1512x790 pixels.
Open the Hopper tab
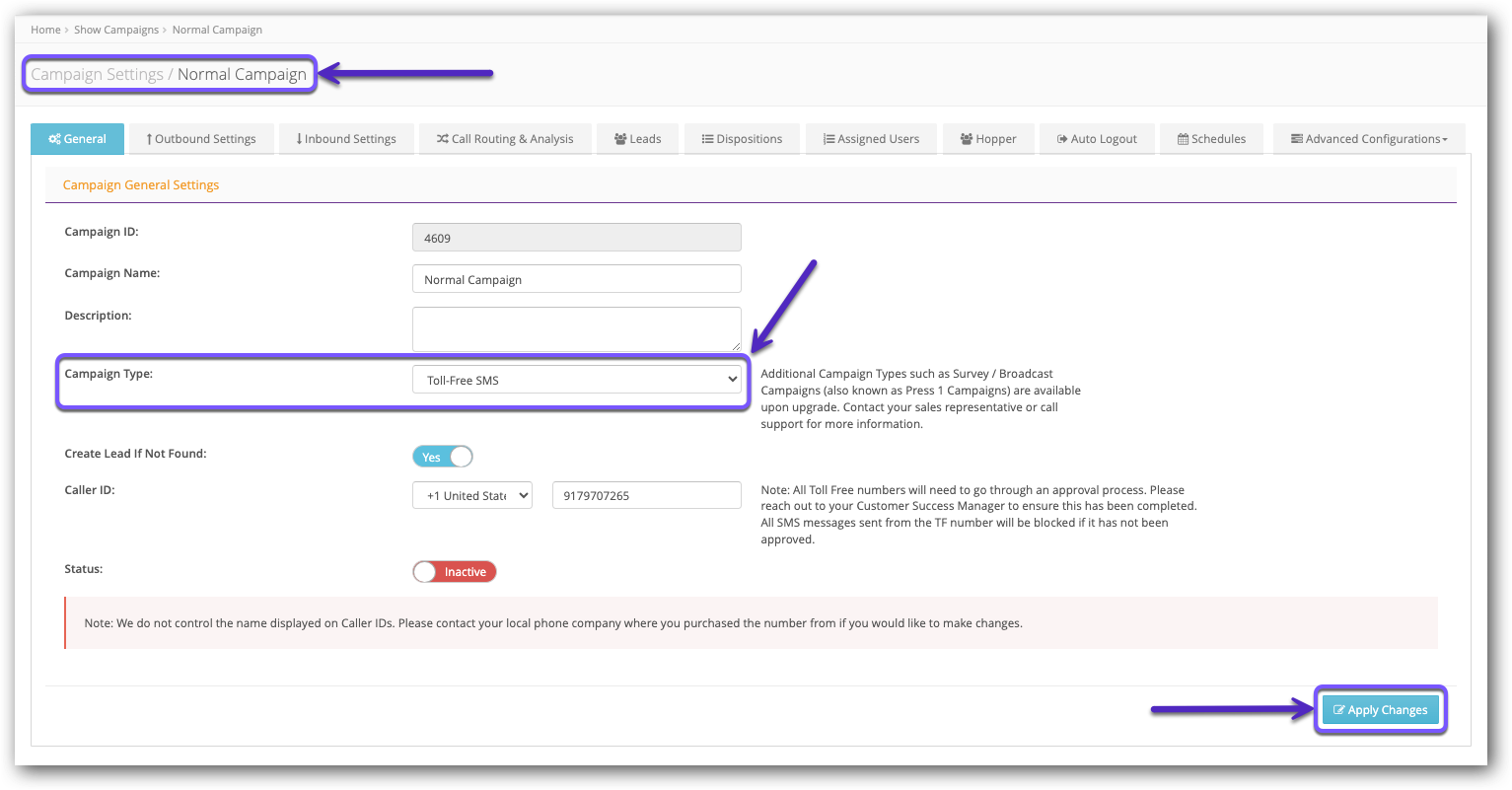[988, 139]
